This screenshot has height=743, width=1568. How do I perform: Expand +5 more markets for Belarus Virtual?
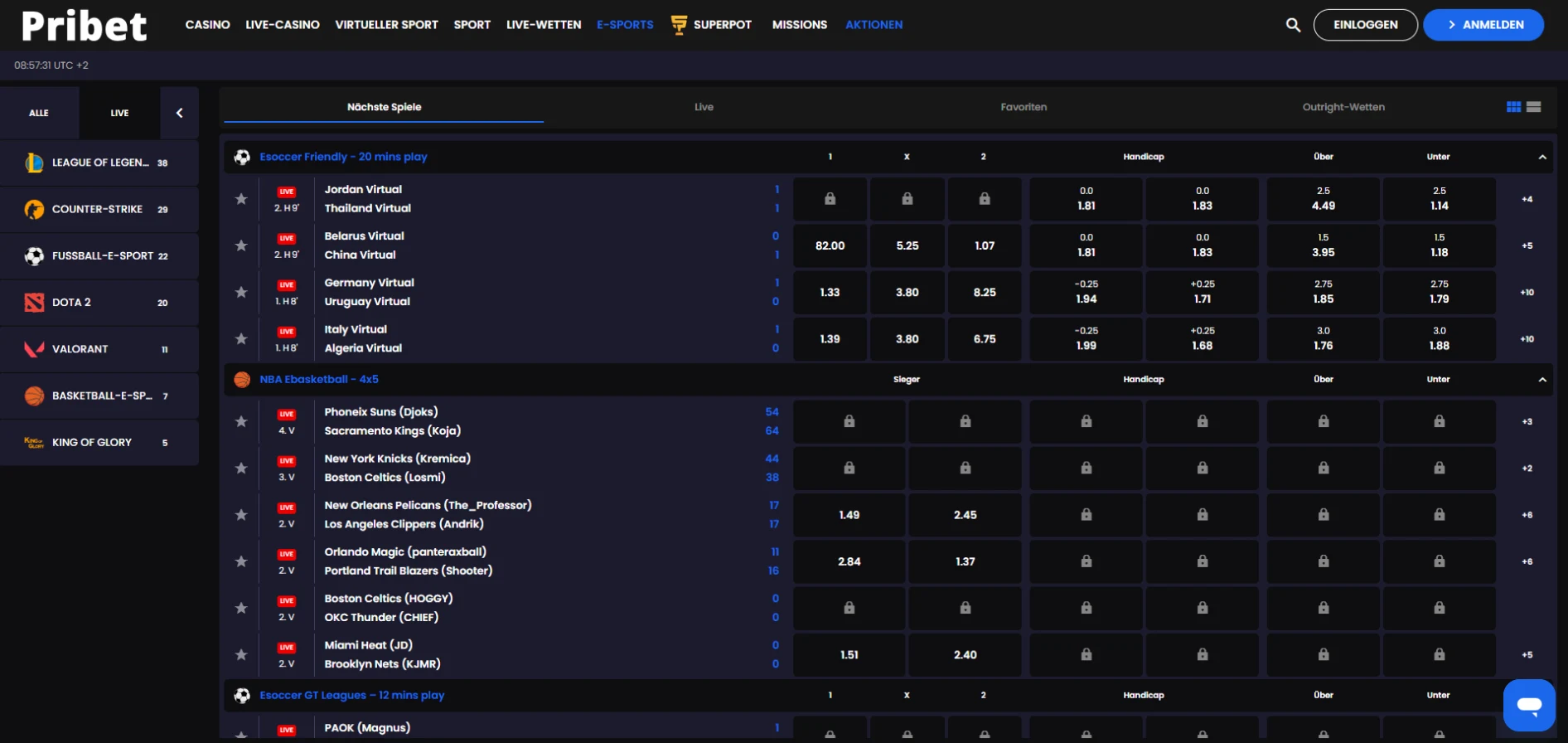point(1527,245)
